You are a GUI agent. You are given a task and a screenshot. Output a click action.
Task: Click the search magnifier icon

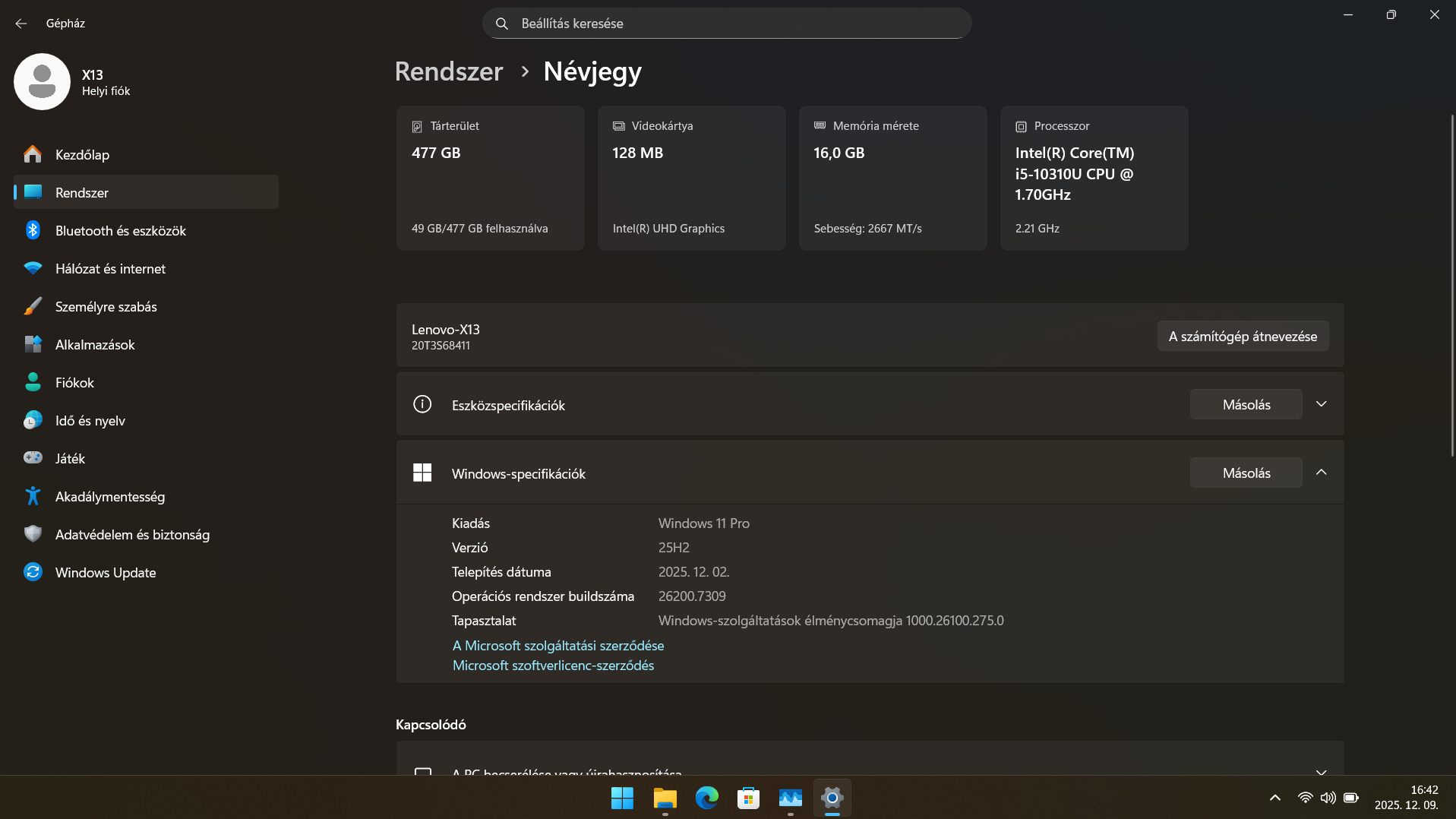[x=502, y=24]
